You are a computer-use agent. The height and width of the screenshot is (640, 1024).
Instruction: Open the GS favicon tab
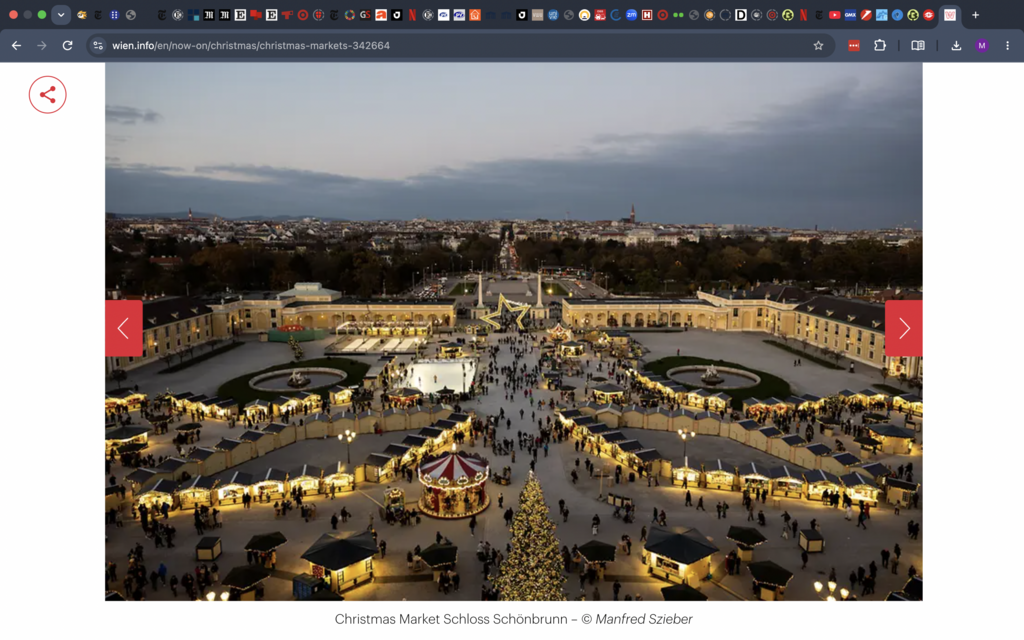tap(365, 14)
